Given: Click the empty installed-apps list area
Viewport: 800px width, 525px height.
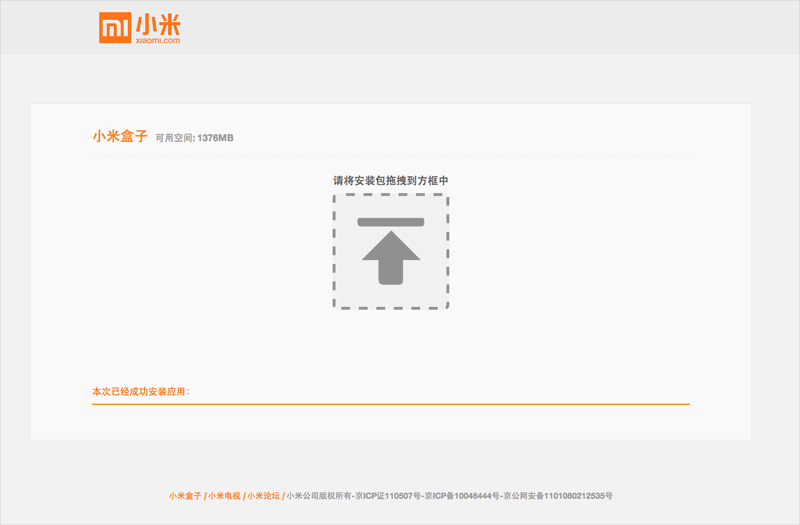Looking at the screenshot, I should pyautogui.click(x=391, y=421).
